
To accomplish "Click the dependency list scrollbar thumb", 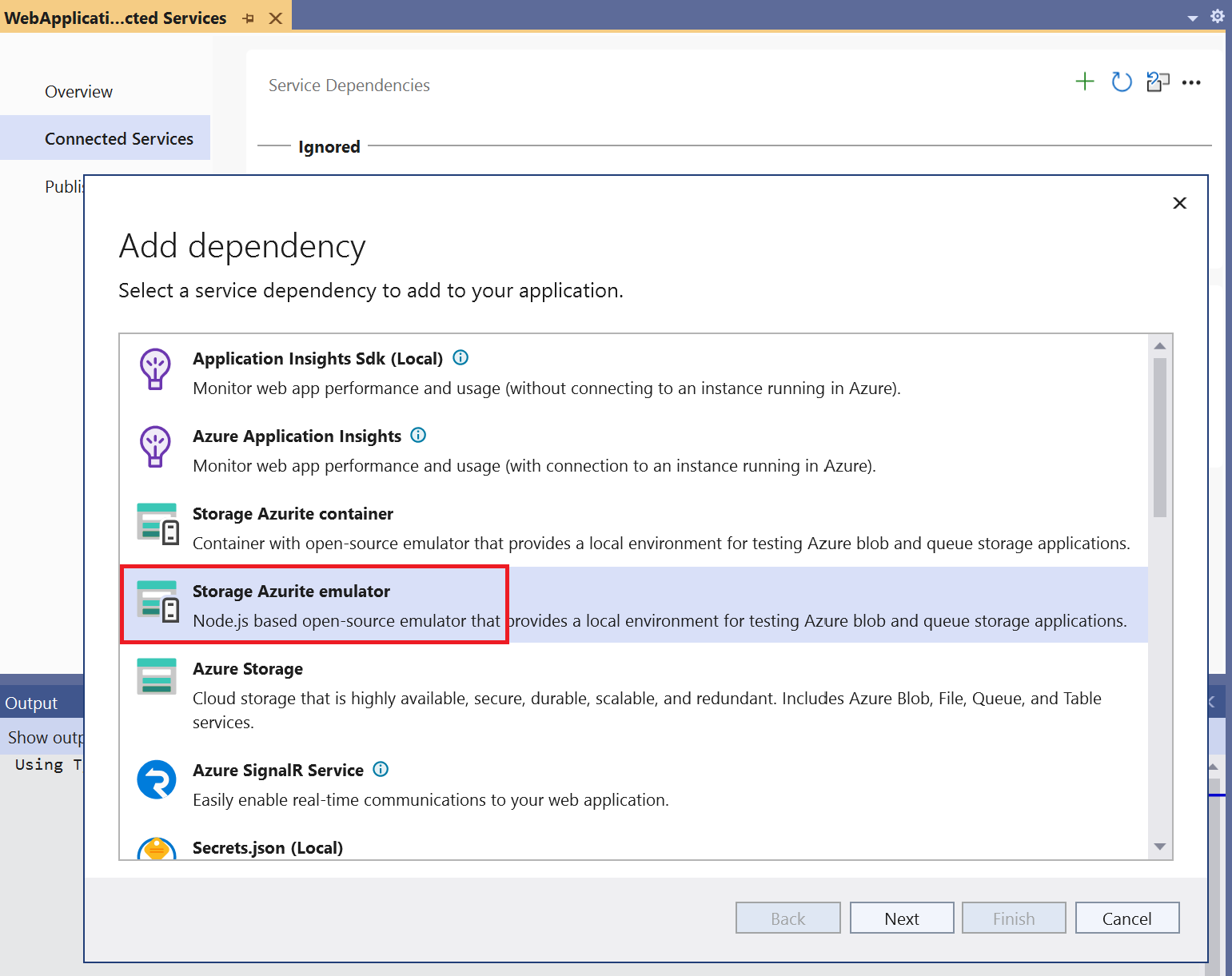I will 1160,437.
